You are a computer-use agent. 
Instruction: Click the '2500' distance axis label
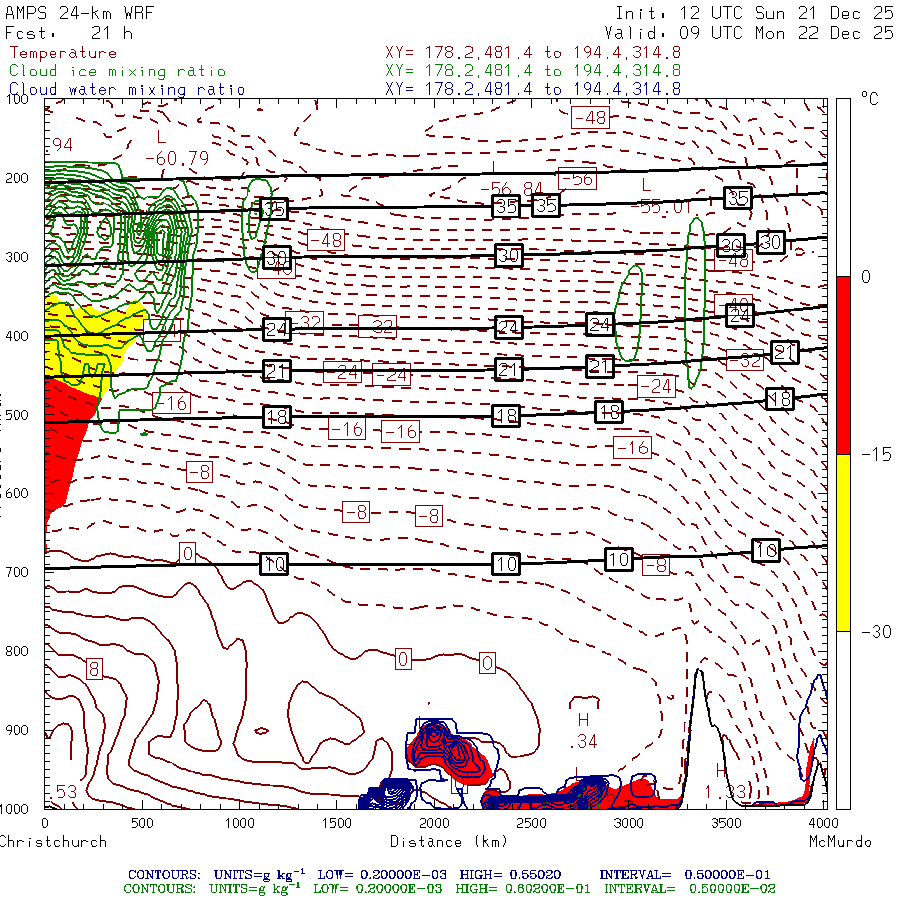(x=532, y=823)
